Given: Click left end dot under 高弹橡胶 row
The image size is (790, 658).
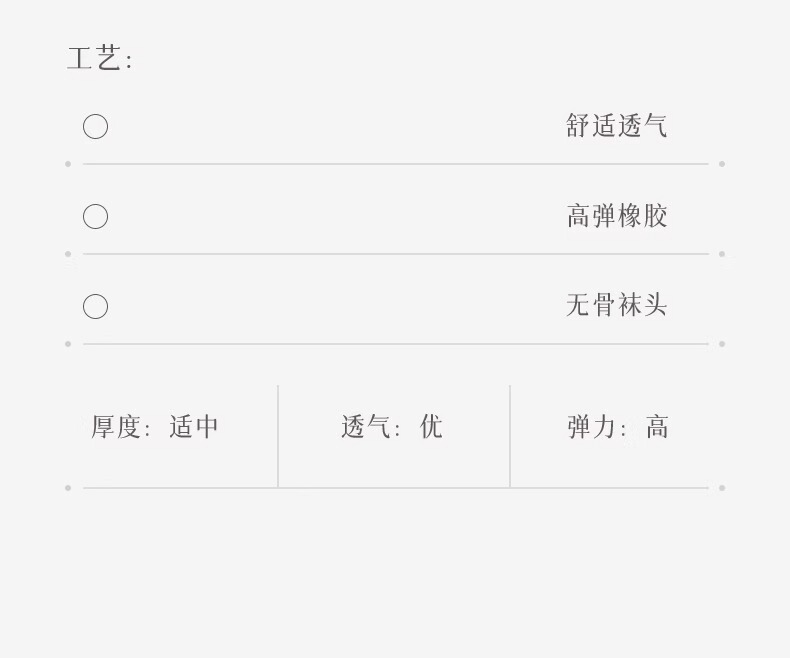Looking at the screenshot, I should 68,254.
